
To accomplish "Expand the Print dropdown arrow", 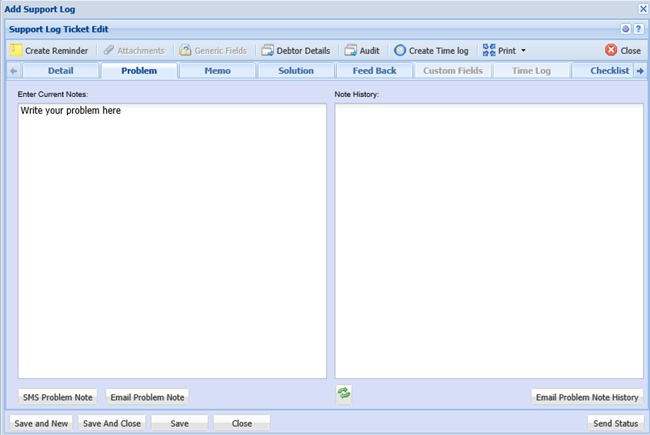I will click(x=523, y=50).
